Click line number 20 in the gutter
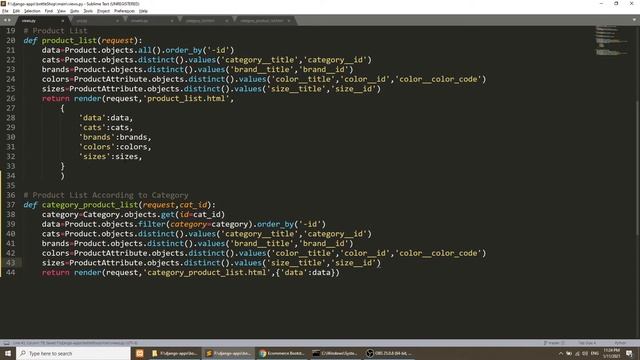Viewport: 640px width, 360px height. pyautogui.click(x=11, y=40)
